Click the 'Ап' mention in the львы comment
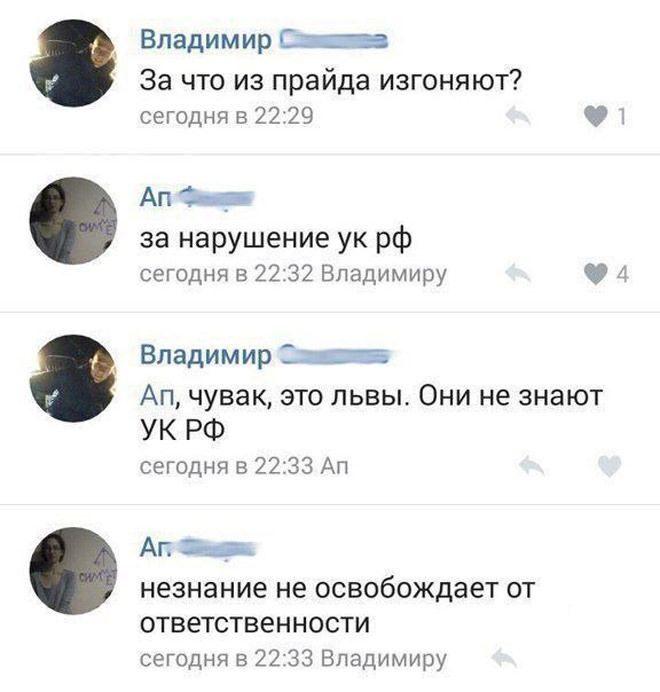The height and width of the screenshot is (692, 660). coord(157,396)
